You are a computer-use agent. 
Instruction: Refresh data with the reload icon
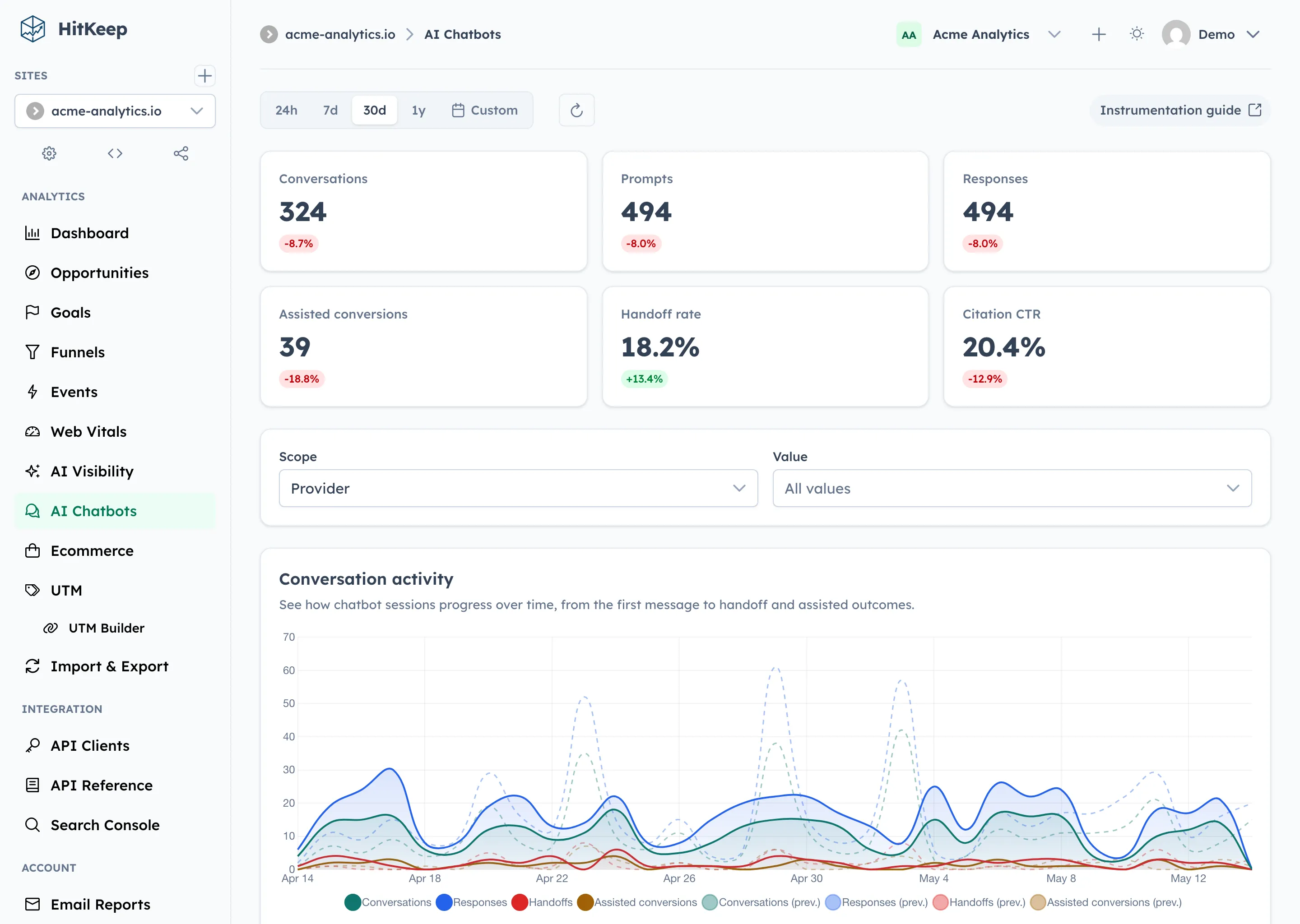(x=576, y=111)
